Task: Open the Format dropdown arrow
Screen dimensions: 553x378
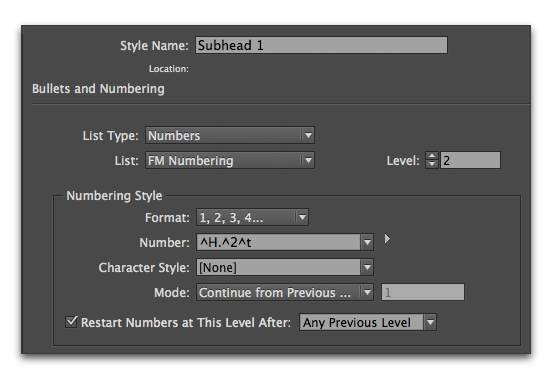Action: point(302,218)
